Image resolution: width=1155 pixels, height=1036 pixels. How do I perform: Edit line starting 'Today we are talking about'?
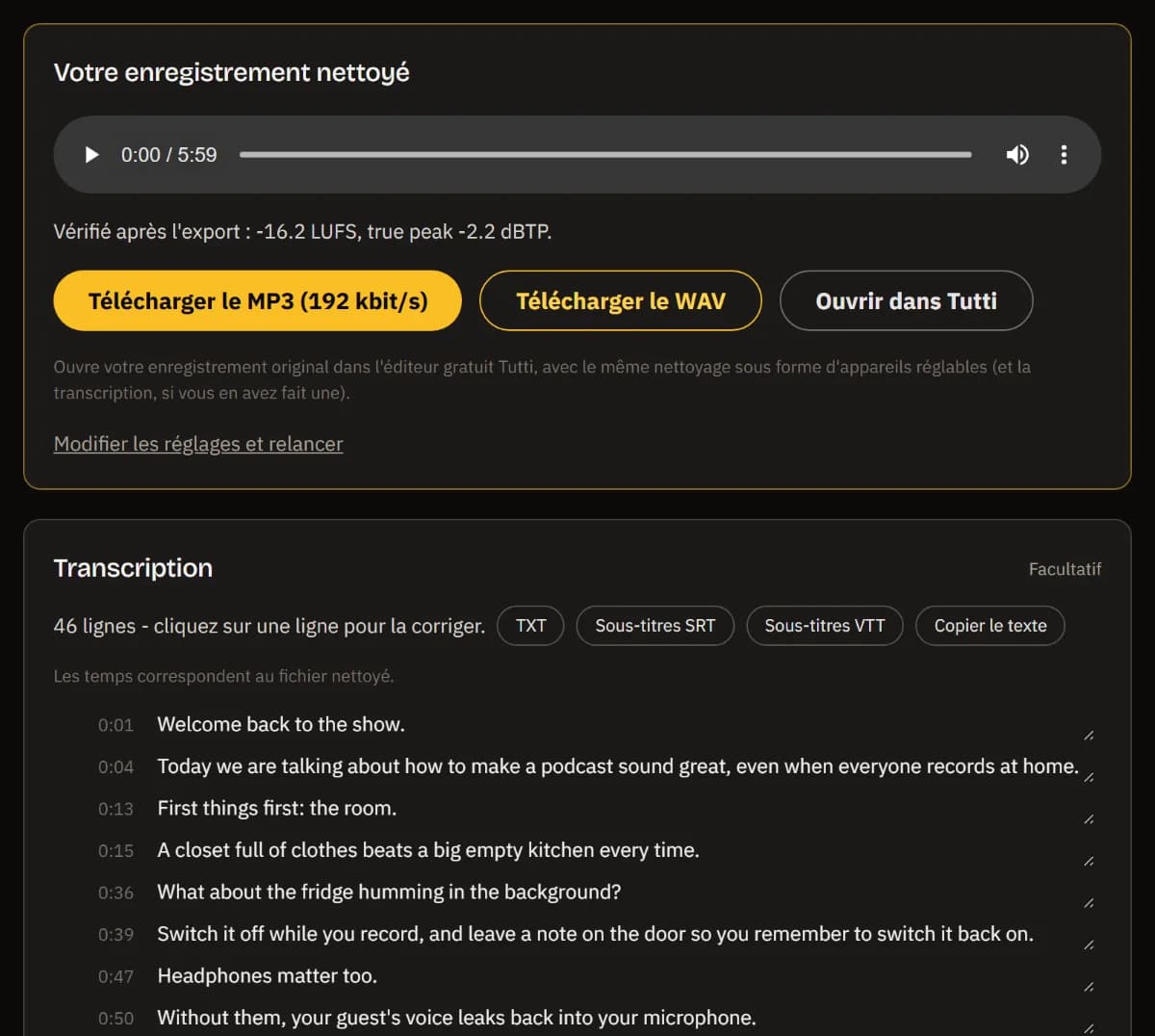[x=625, y=766]
